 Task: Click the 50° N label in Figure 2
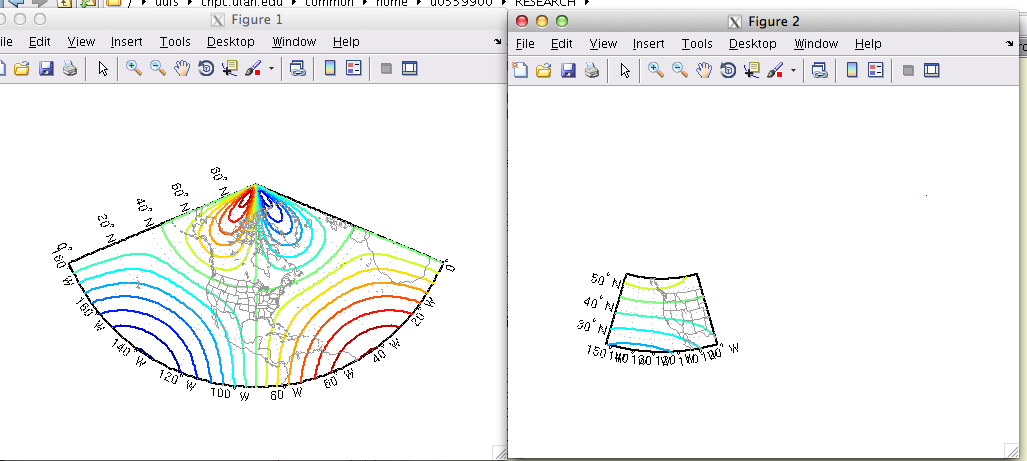tap(607, 280)
